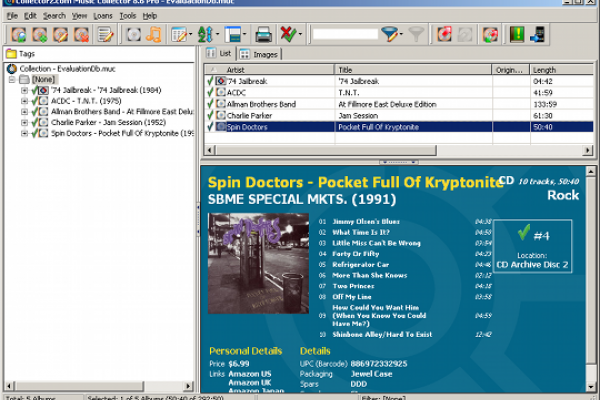This screenshot has height=400, width=600.
Task: Open dropdown arrow beside the A-Z sort icon
Action: (x=217, y=35)
